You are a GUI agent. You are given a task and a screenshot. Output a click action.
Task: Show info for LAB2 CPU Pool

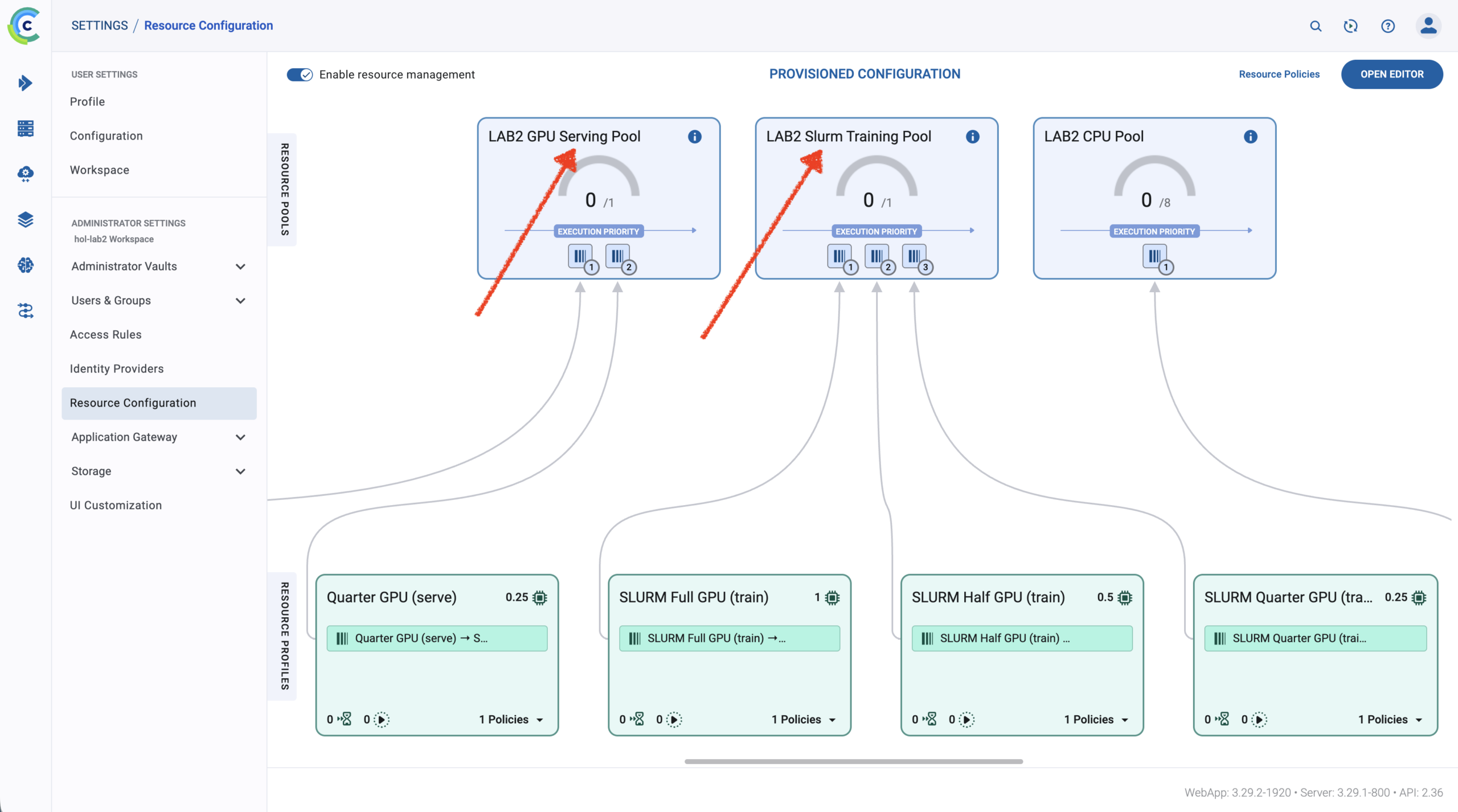1251,137
